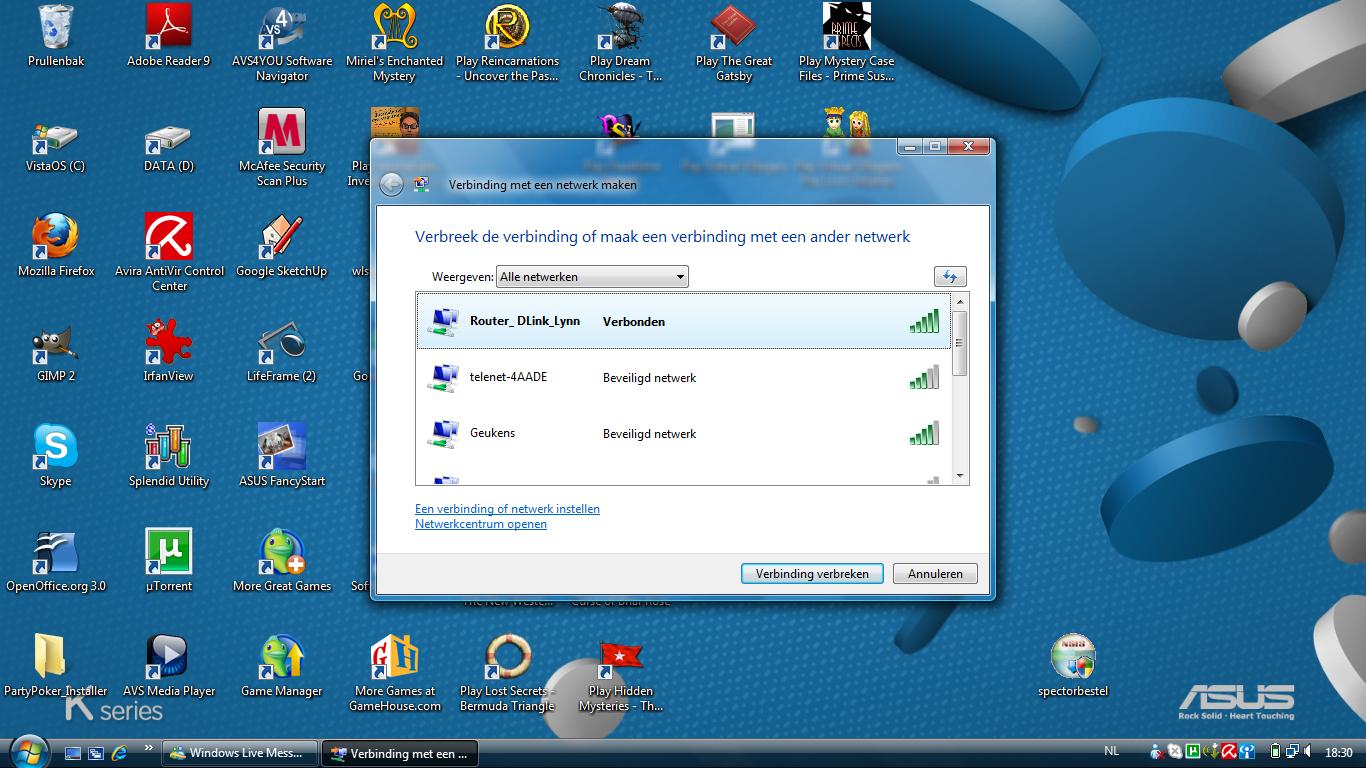The height and width of the screenshot is (768, 1366).
Task: Click the wireless network tray icon
Action: coord(1247,753)
